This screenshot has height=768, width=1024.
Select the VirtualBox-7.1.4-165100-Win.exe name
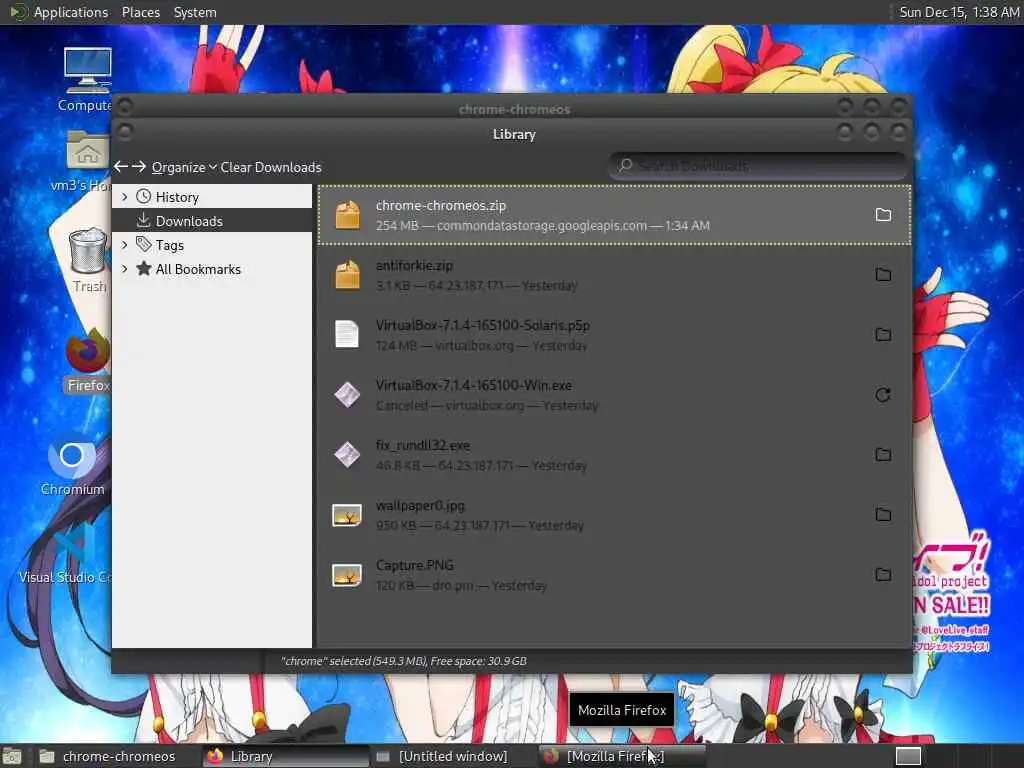click(473, 385)
